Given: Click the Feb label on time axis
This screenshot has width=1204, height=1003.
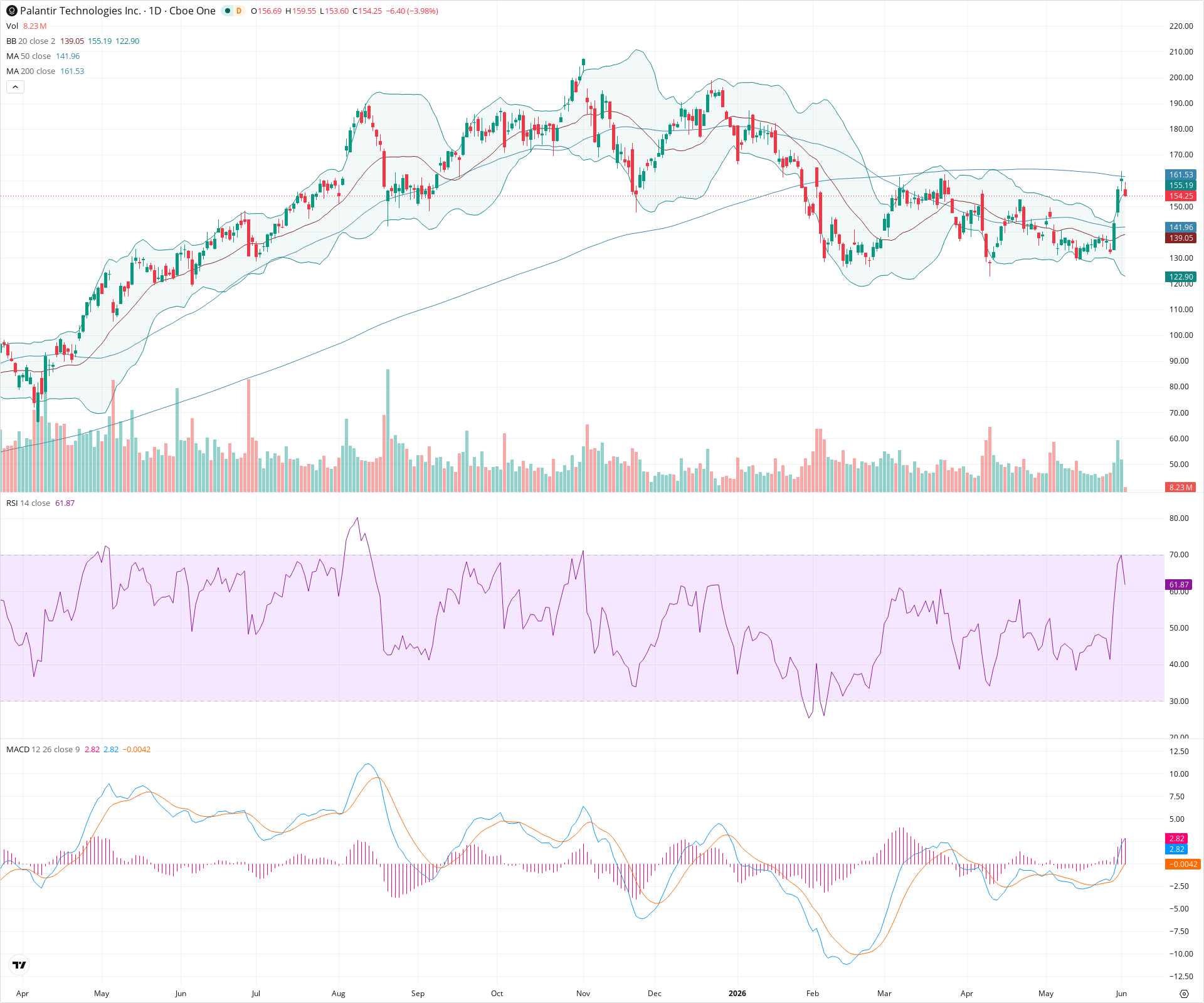Looking at the screenshot, I should [813, 993].
